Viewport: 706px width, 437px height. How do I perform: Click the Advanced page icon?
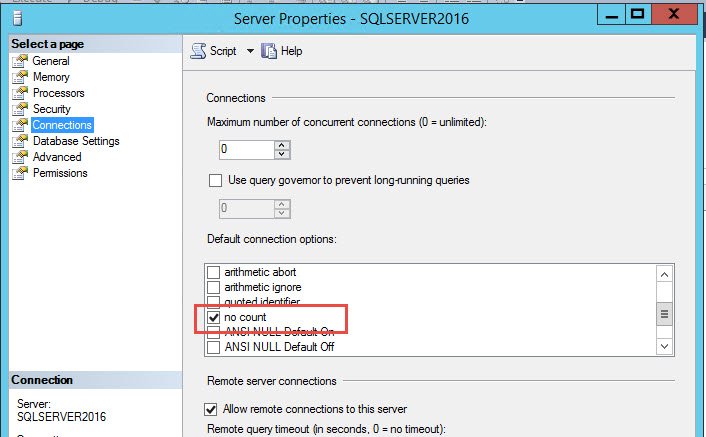[x=20, y=157]
